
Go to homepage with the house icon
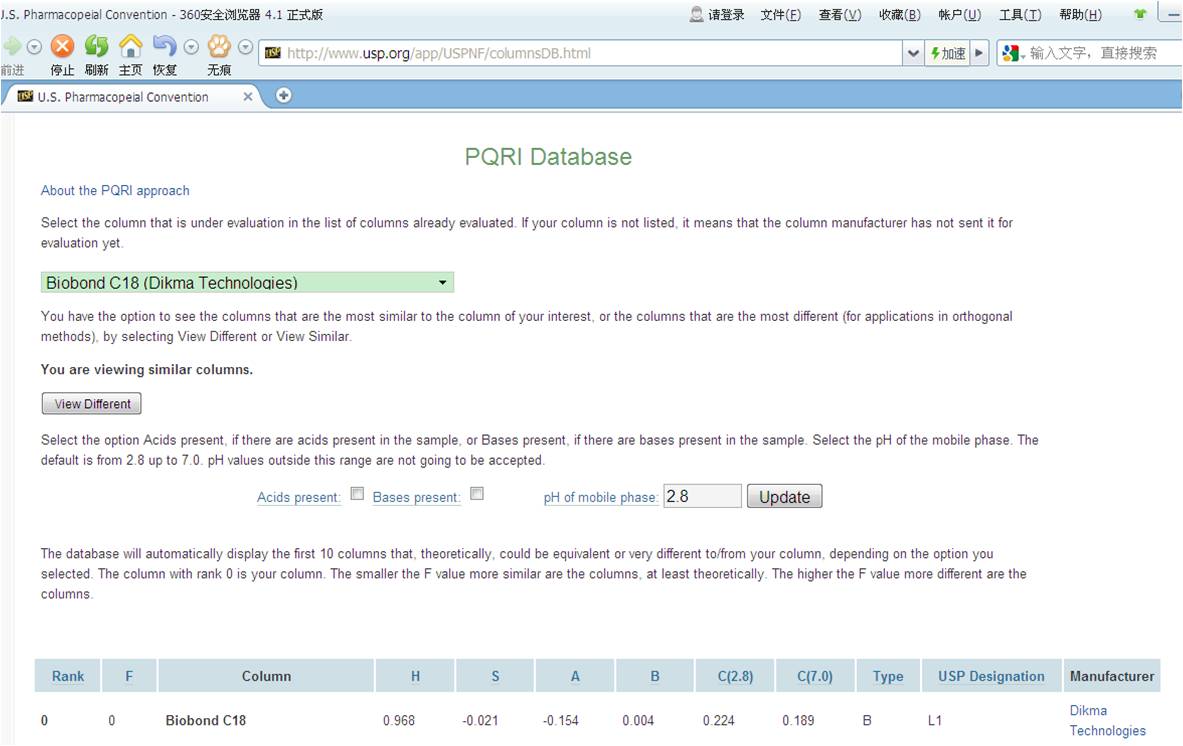(131, 47)
